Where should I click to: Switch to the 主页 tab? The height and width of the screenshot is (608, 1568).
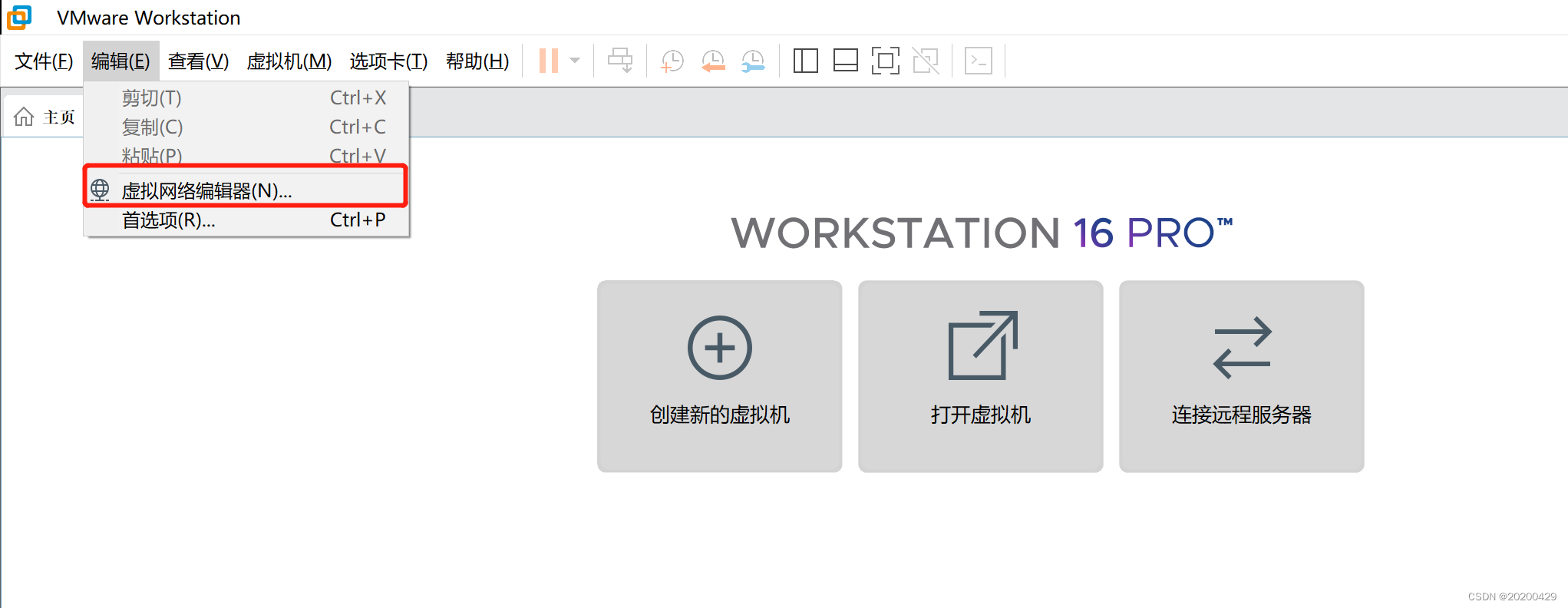[43, 117]
